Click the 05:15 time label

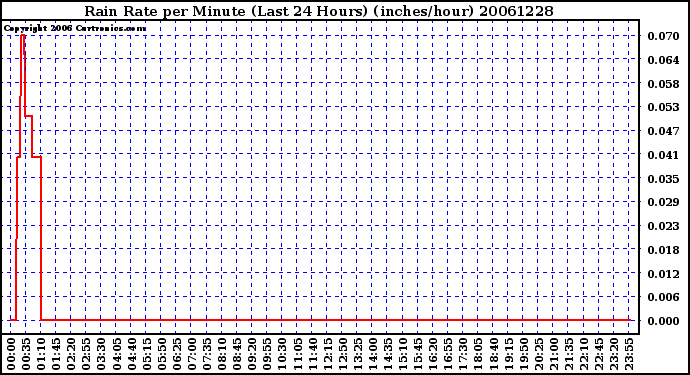click(x=147, y=354)
